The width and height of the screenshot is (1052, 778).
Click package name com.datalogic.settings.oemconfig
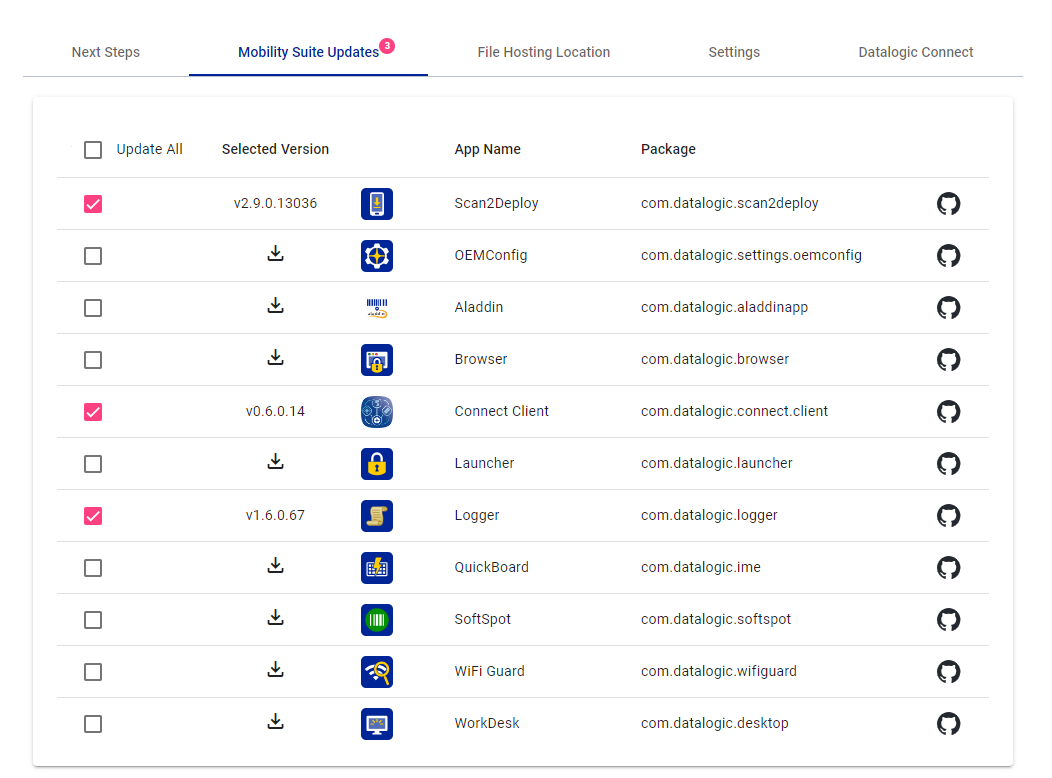(x=751, y=256)
